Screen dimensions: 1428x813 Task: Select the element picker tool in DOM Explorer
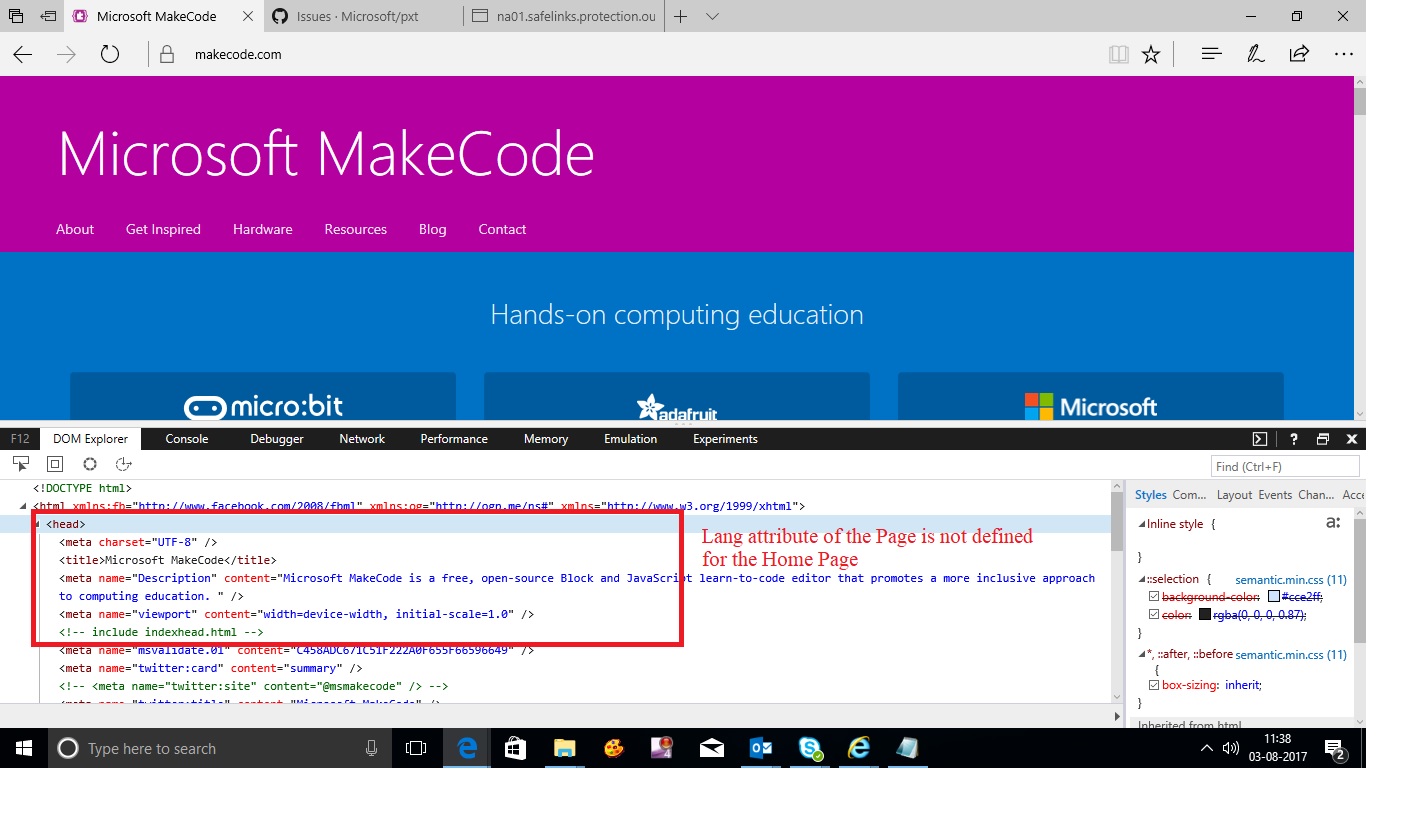(x=21, y=463)
